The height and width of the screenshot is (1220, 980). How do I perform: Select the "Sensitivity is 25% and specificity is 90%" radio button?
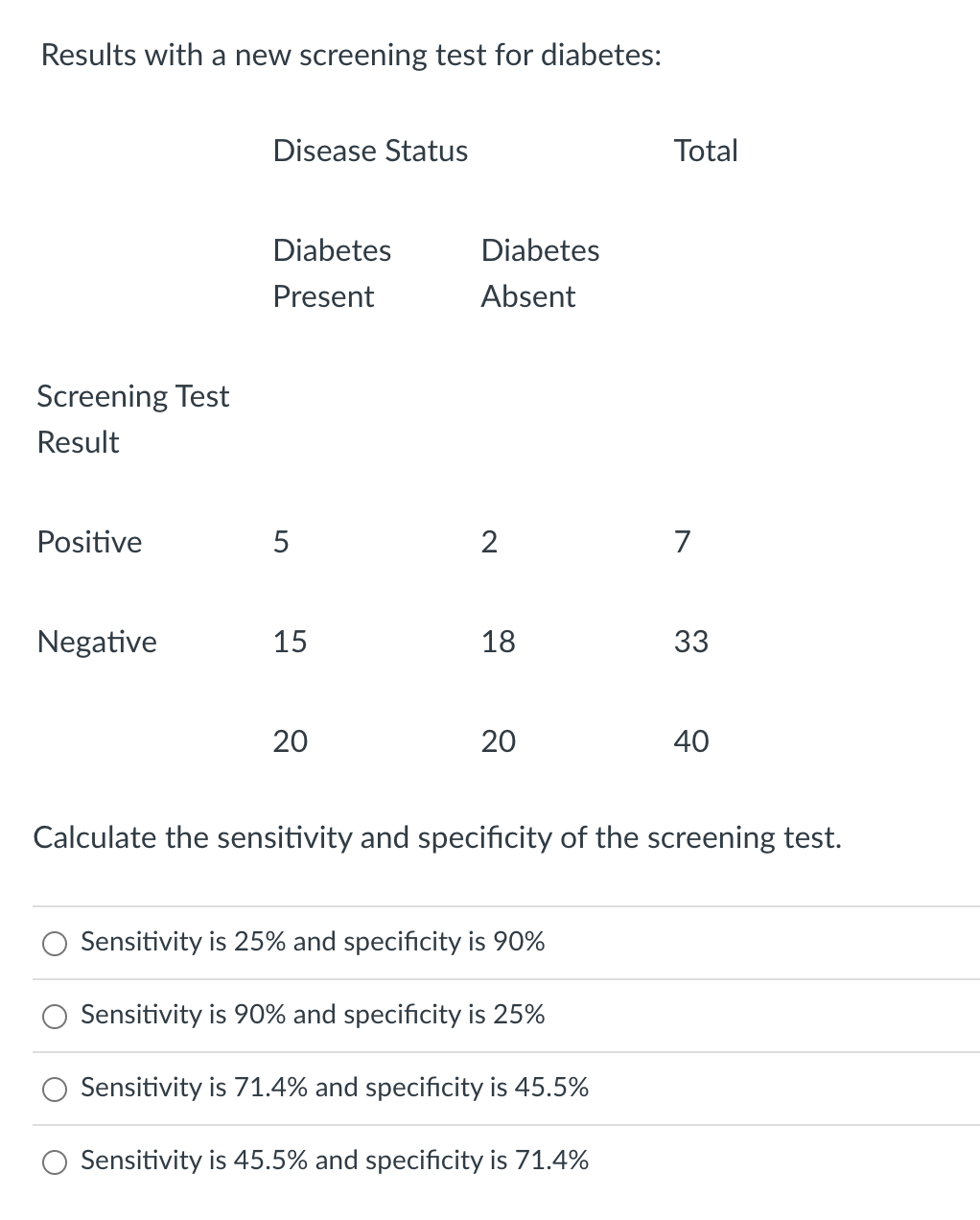(x=56, y=944)
